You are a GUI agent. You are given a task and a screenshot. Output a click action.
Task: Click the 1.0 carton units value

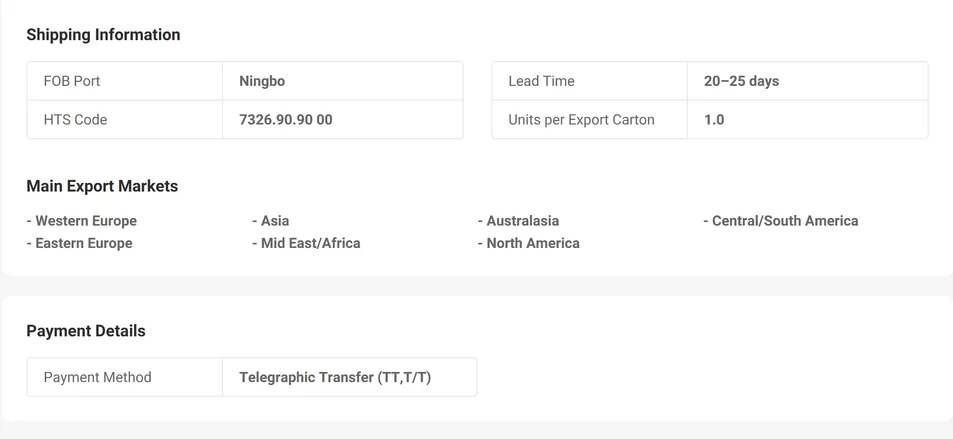[714, 120]
